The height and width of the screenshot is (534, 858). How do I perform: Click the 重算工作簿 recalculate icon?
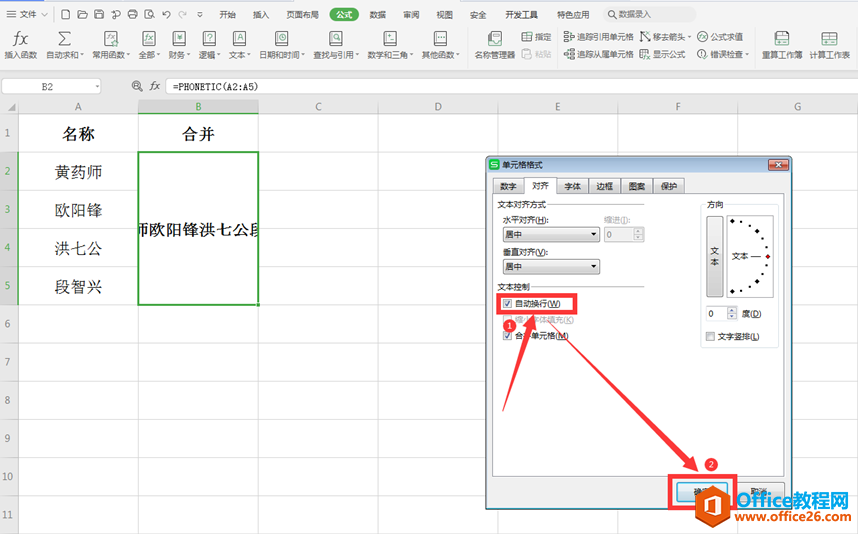click(781, 45)
